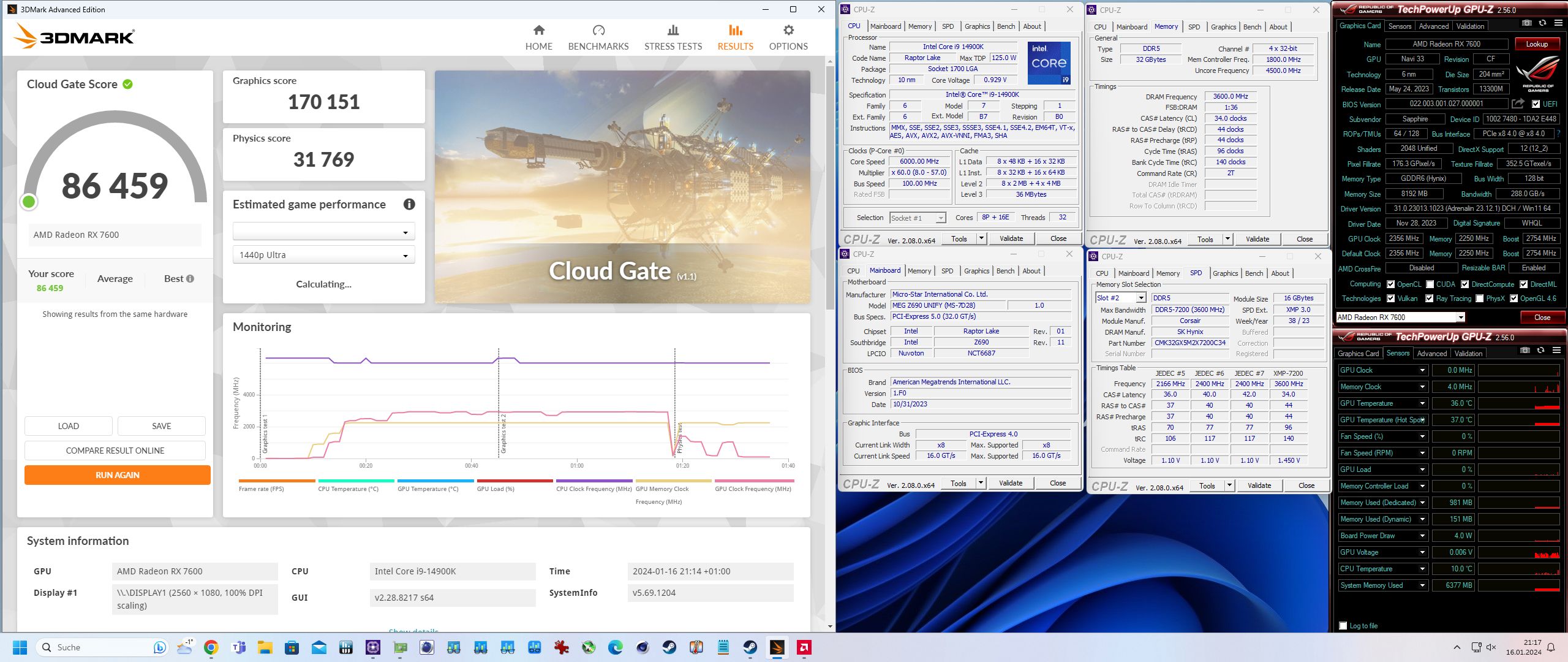This screenshot has height=662, width=1568.
Task: Launch Google Chrome from the taskbar
Action: click(211, 647)
